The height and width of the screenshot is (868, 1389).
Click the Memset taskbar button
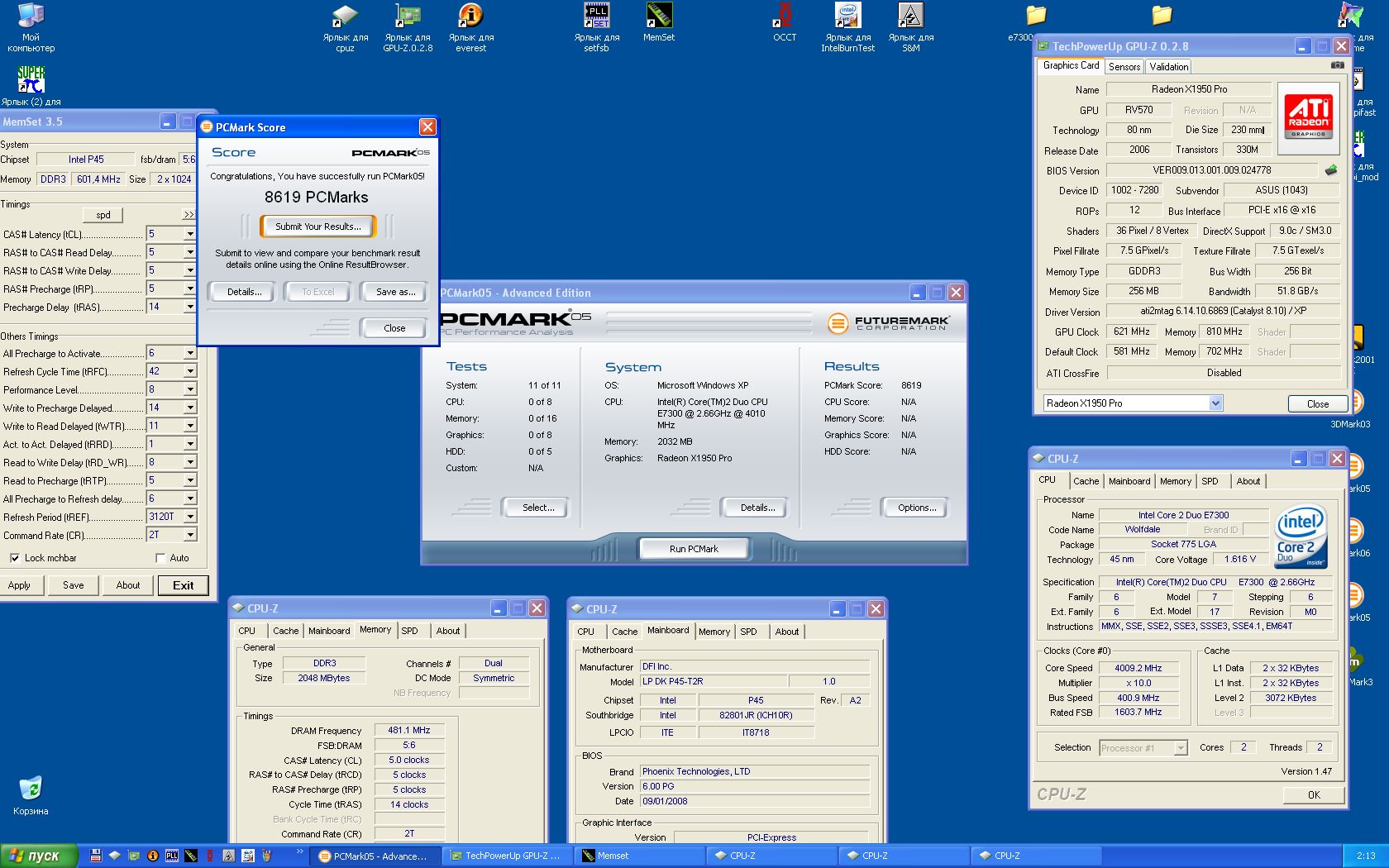(x=641, y=856)
